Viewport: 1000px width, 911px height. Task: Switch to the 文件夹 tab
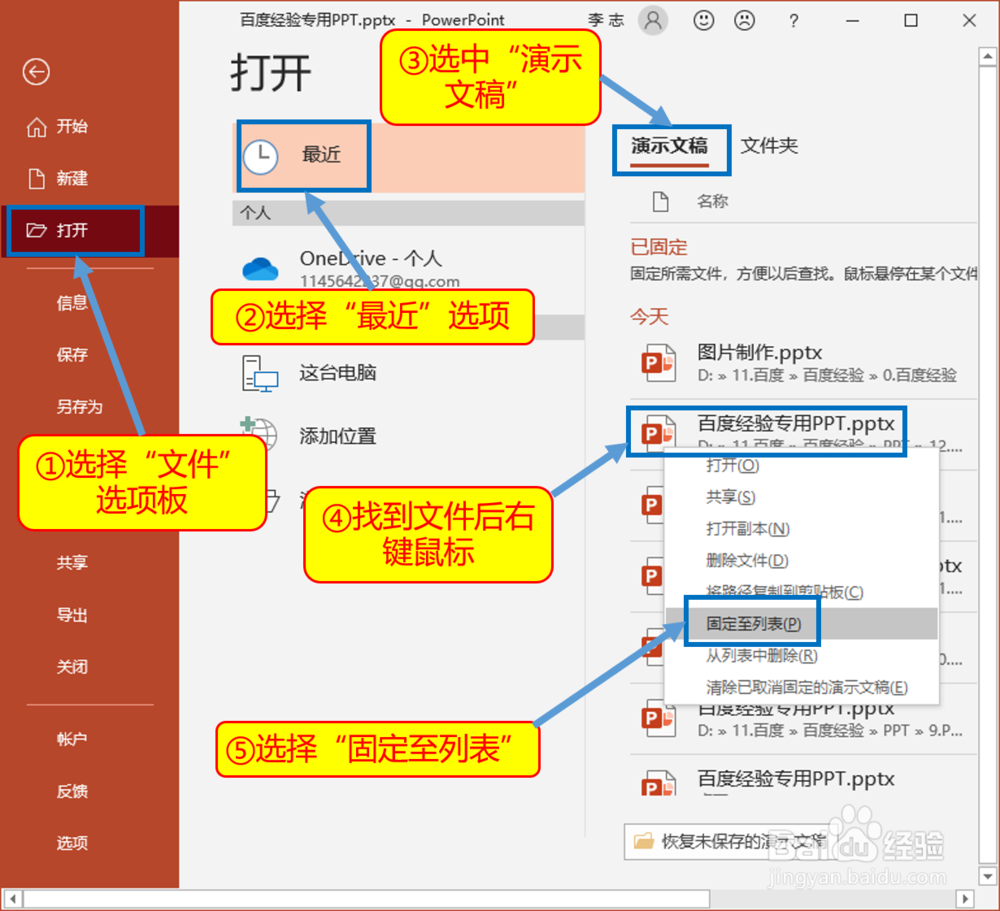(769, 145)
